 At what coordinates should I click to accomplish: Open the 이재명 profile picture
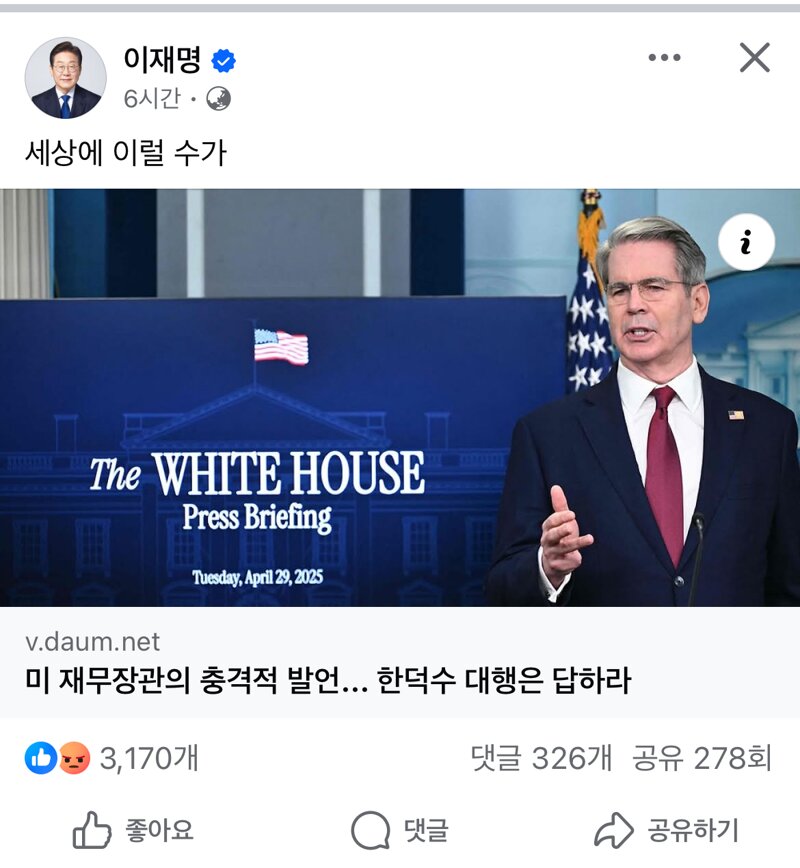(65, 78)
